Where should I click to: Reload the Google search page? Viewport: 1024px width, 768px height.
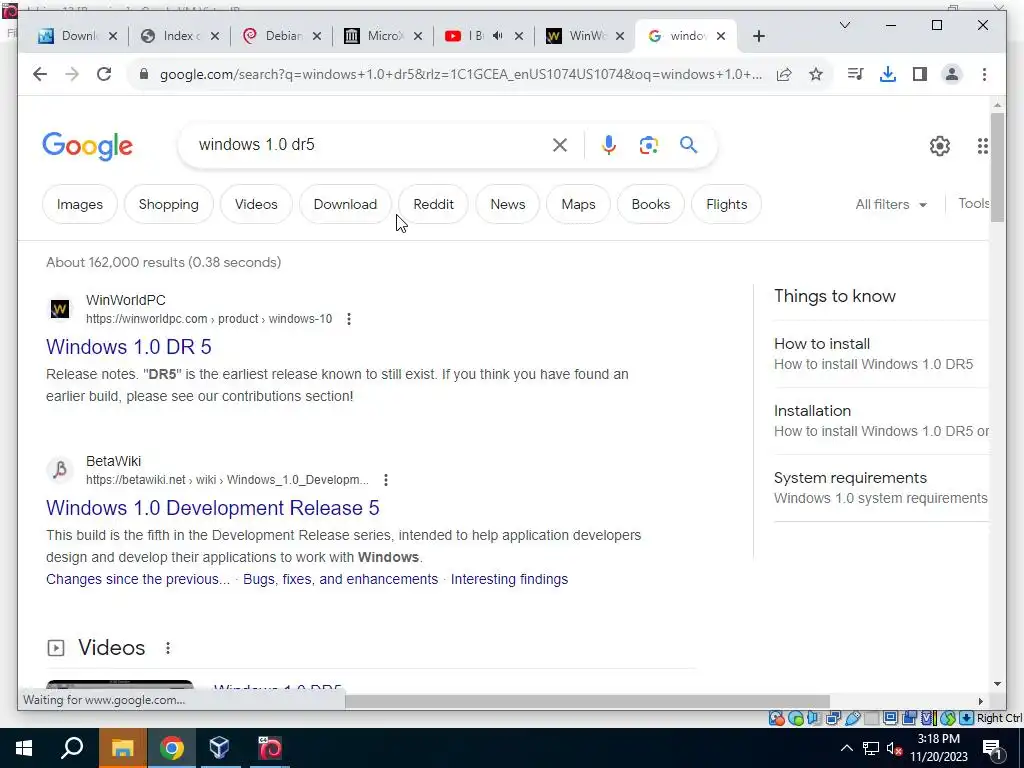tap(104, 74)
